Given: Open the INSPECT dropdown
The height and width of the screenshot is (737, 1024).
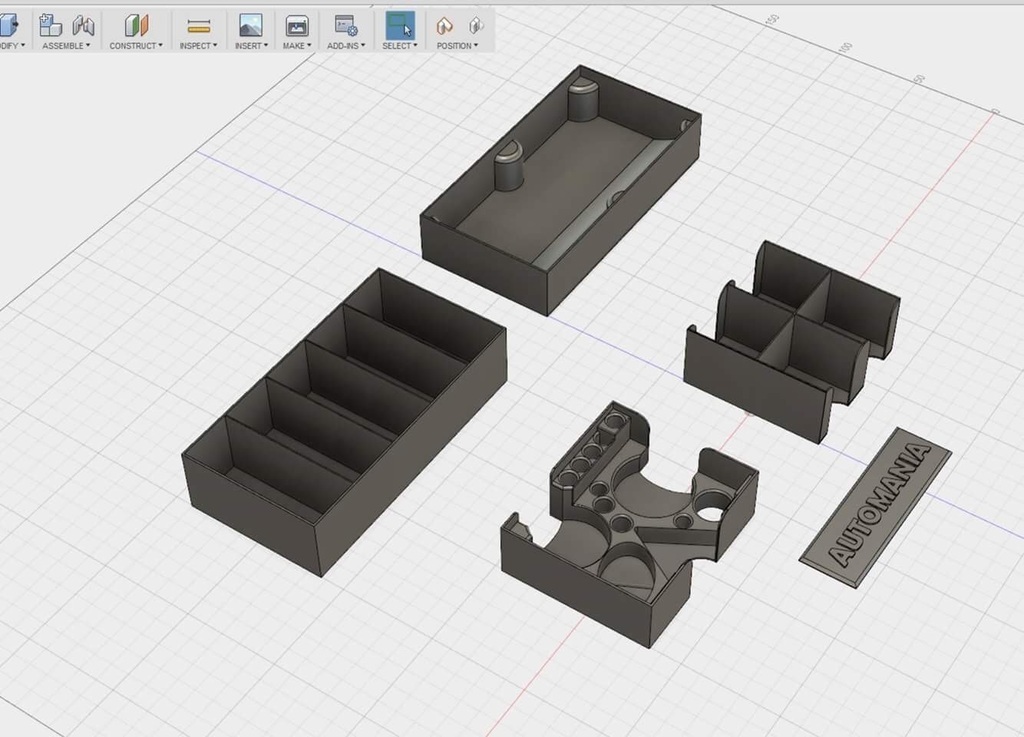Looking at the screenshot, I should click(198, 46).
